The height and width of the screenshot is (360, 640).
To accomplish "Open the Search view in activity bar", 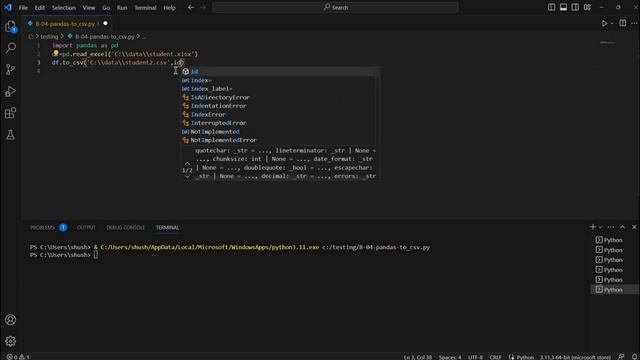I will (x=11, y=48).
